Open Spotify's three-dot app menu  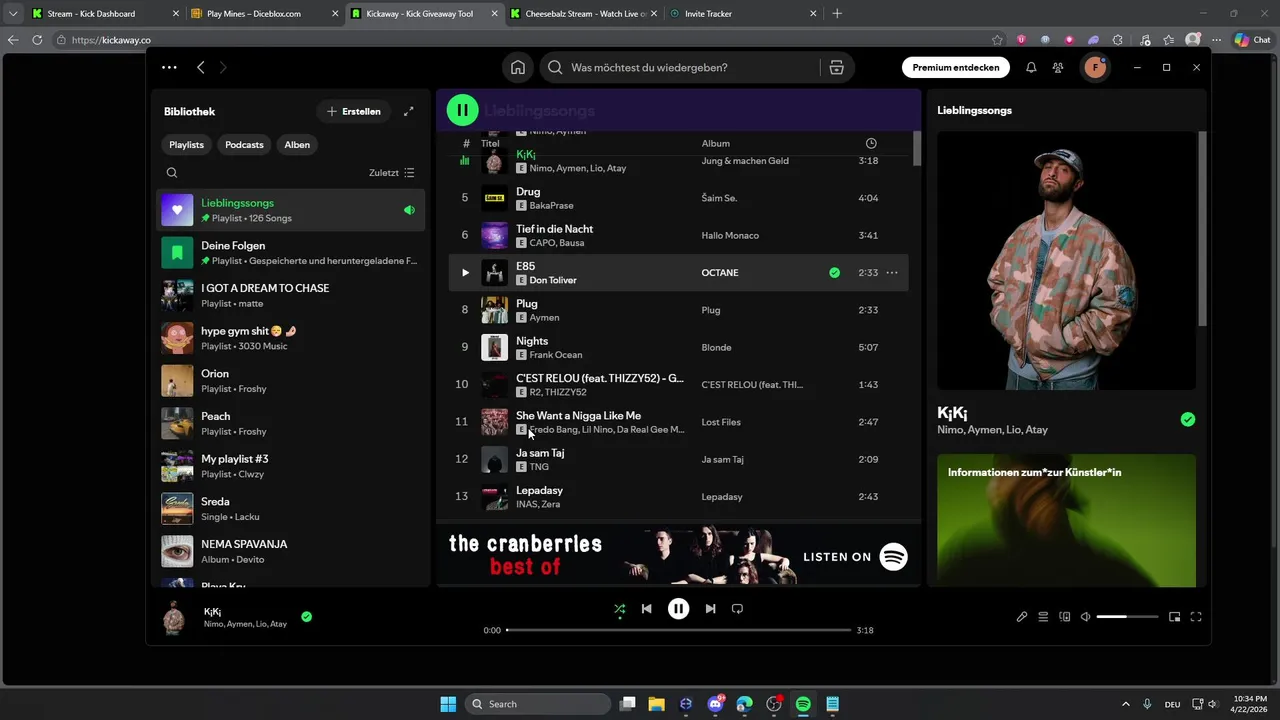click(x=169, y=67)
